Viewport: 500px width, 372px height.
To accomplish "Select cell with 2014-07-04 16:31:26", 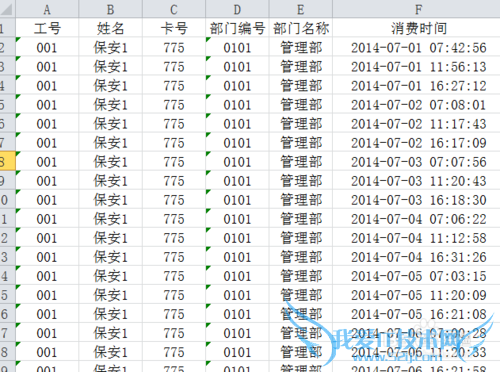I will [x=417, y=256].
